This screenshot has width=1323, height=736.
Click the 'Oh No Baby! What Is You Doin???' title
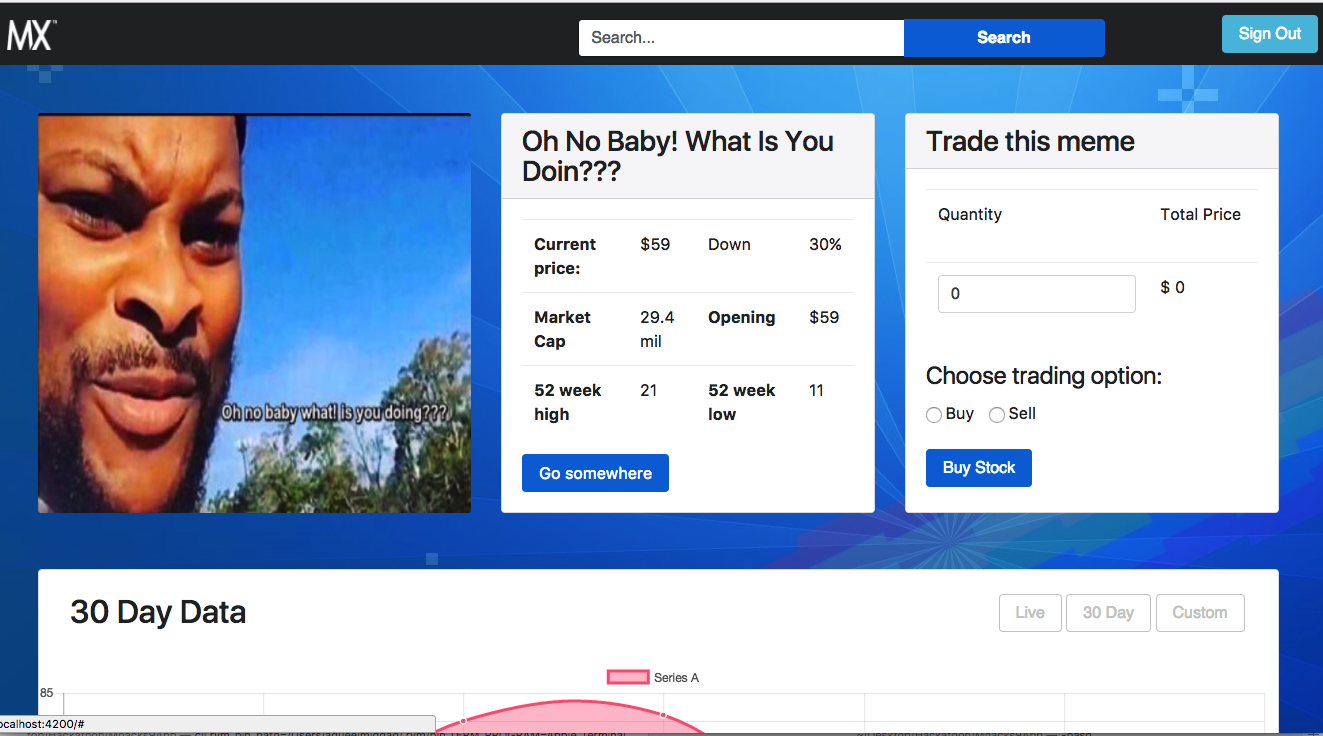point(678,156)
